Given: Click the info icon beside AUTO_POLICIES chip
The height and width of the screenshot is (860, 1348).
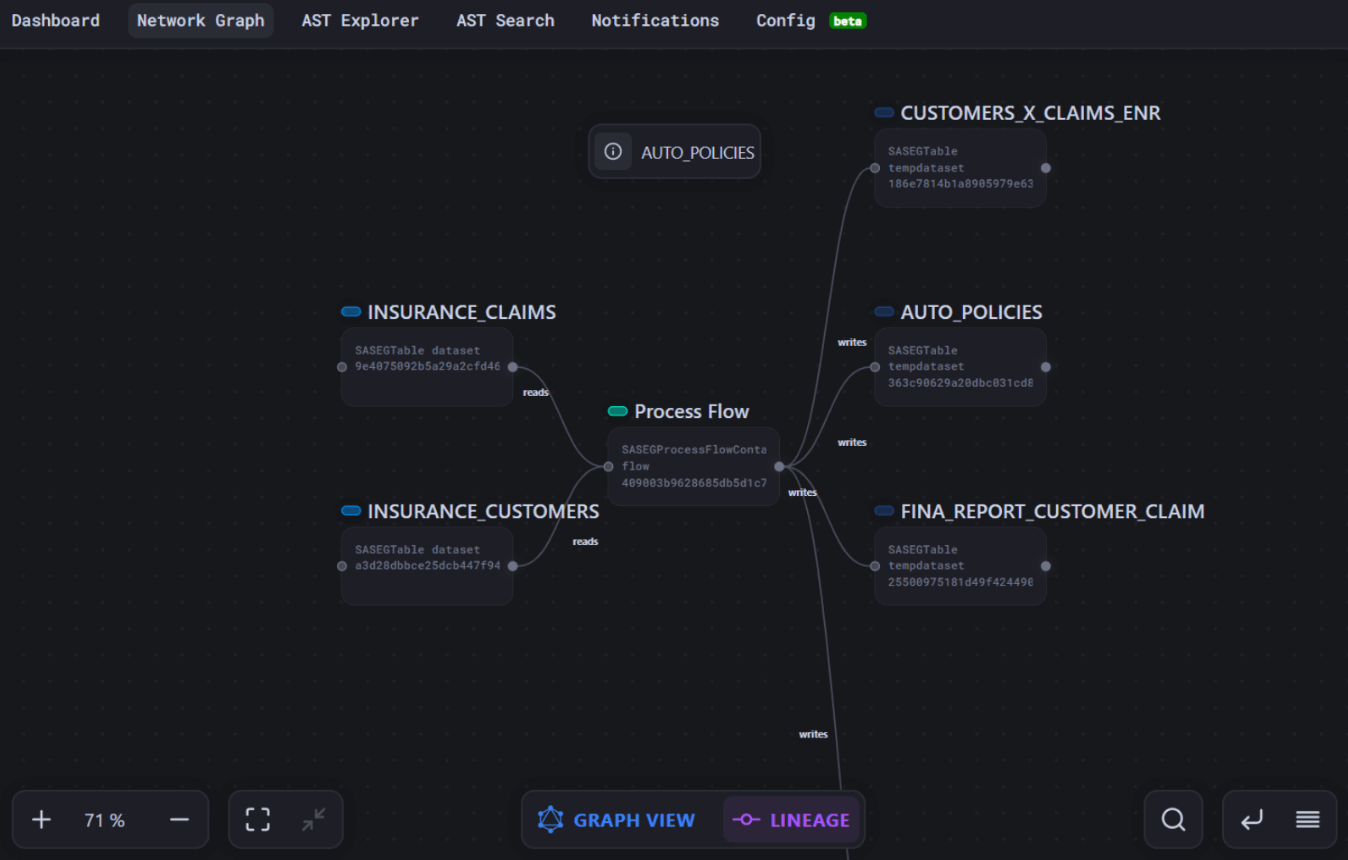Looking at the screenshot, I should [x=613, y=152].
